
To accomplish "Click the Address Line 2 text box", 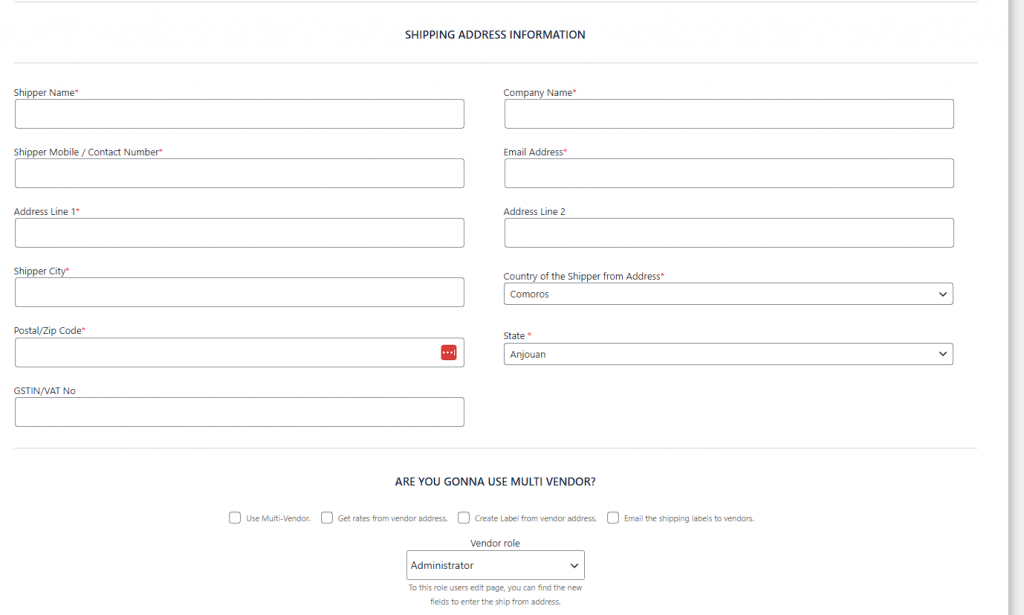I will tap(728, 233).
